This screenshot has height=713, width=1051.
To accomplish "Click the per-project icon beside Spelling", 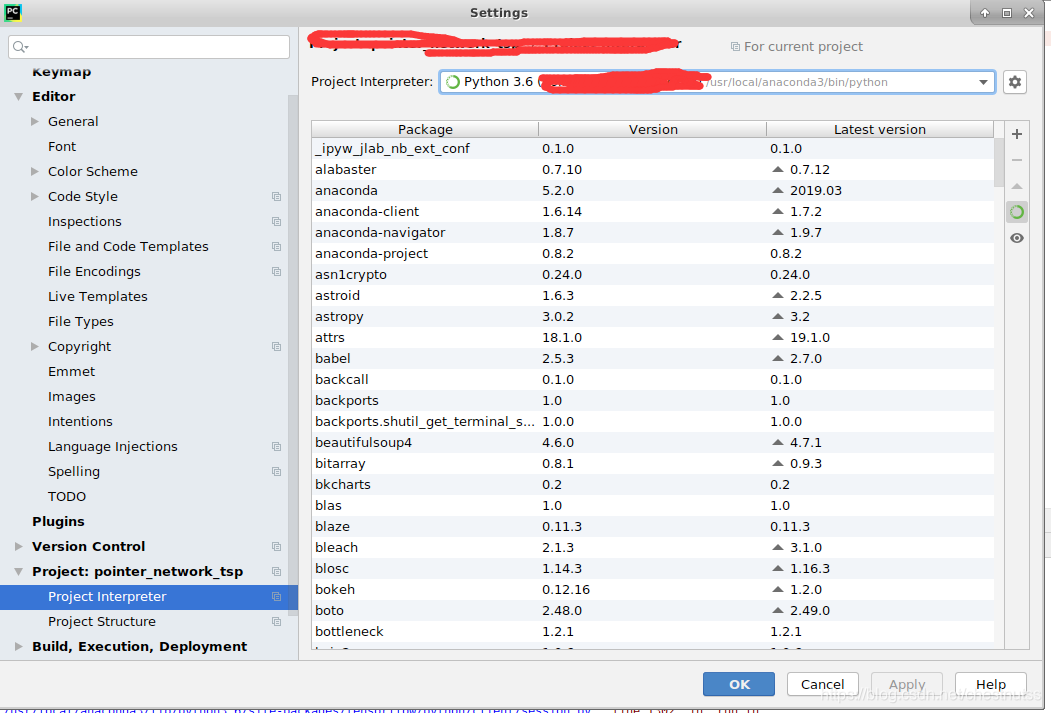I will coord(276,472).
